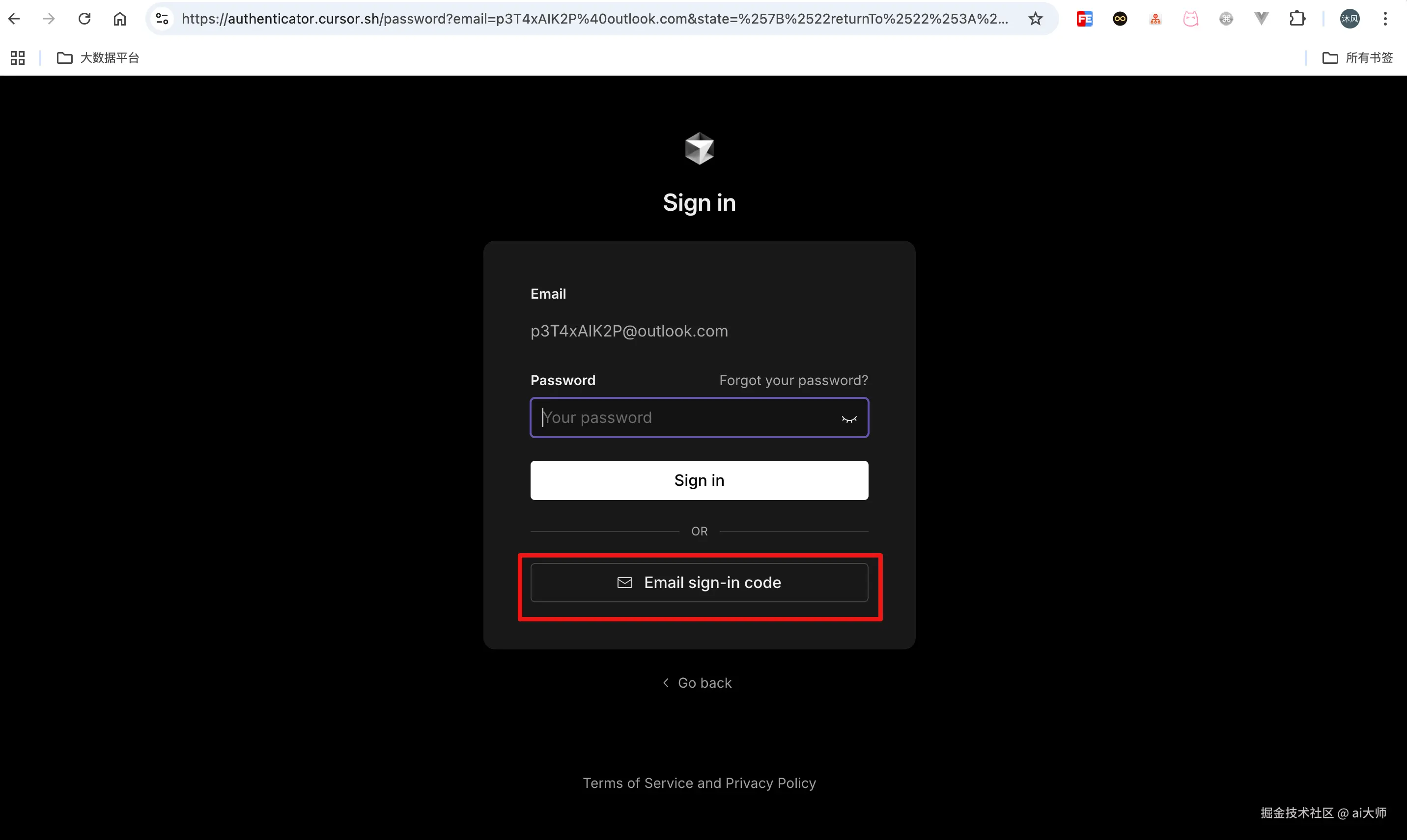Viewport: 1407px width, 840px height.
Task: Bookmark this page with star icon
Action: tap(1035, 19)
